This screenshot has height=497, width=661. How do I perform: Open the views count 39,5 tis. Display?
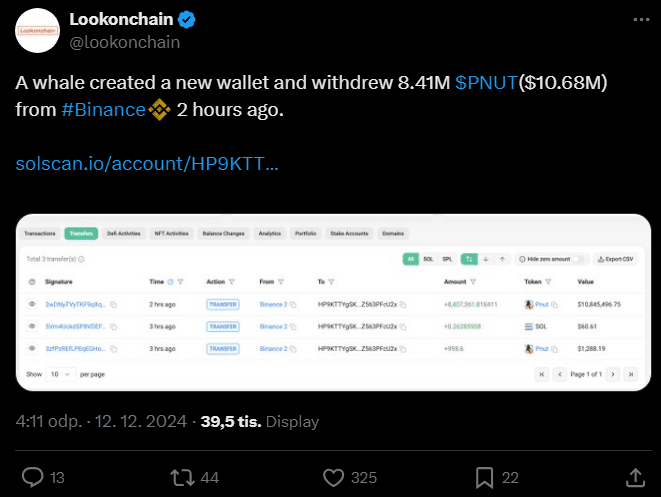point(260,422)
